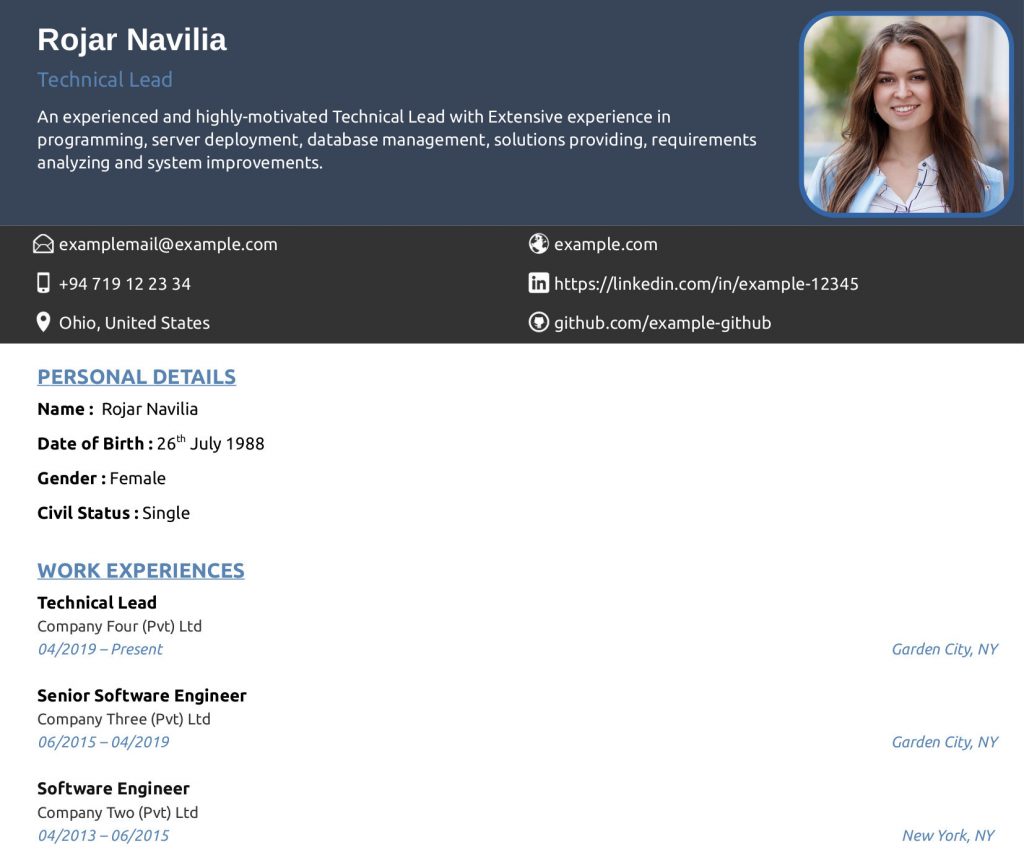Click the +94 719 12 23 34 phone number
This screenshot has width=1024, height=860.
124,283
